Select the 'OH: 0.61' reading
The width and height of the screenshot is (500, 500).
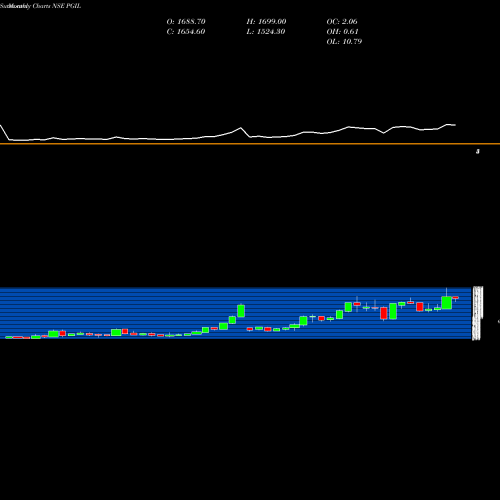(x=342, y=32)
